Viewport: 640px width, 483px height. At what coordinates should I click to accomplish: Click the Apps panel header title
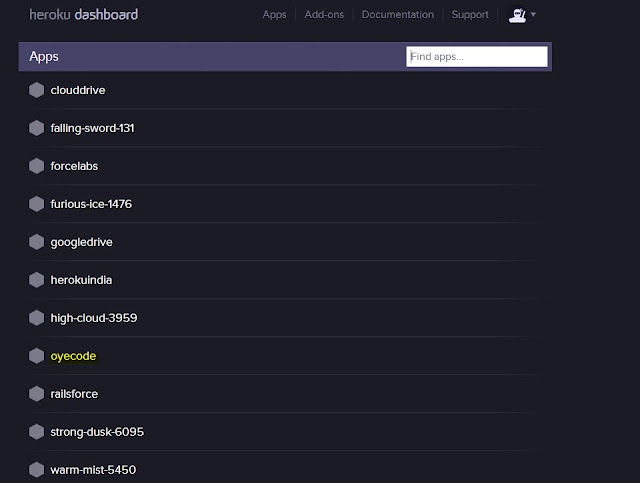[44, 57]
